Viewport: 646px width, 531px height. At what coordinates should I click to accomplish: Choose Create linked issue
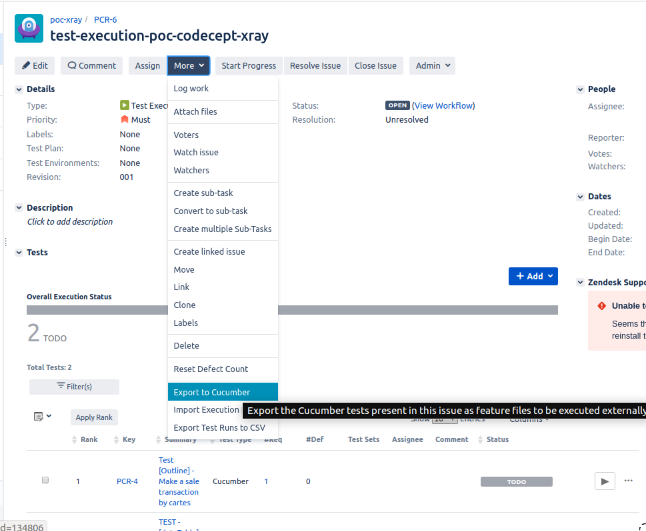coord(223,252)
